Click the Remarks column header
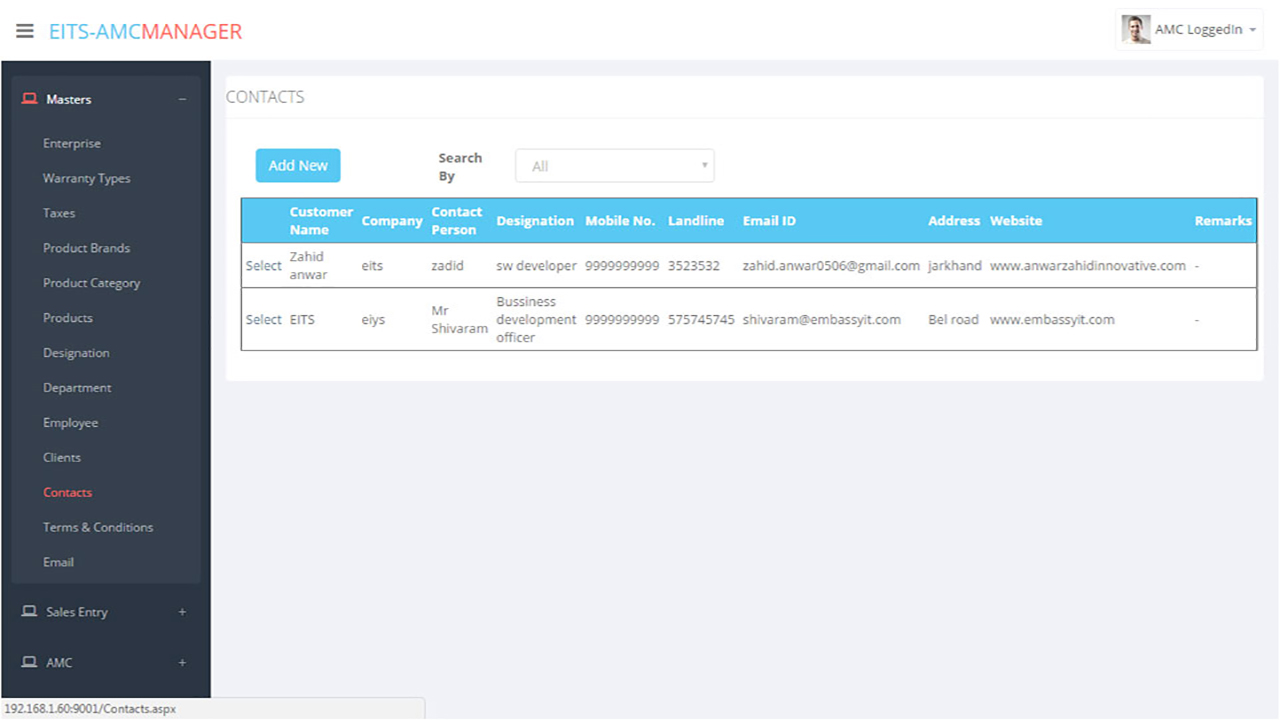This screenshot has height=720, width=1280. (x=1223, y=221)
